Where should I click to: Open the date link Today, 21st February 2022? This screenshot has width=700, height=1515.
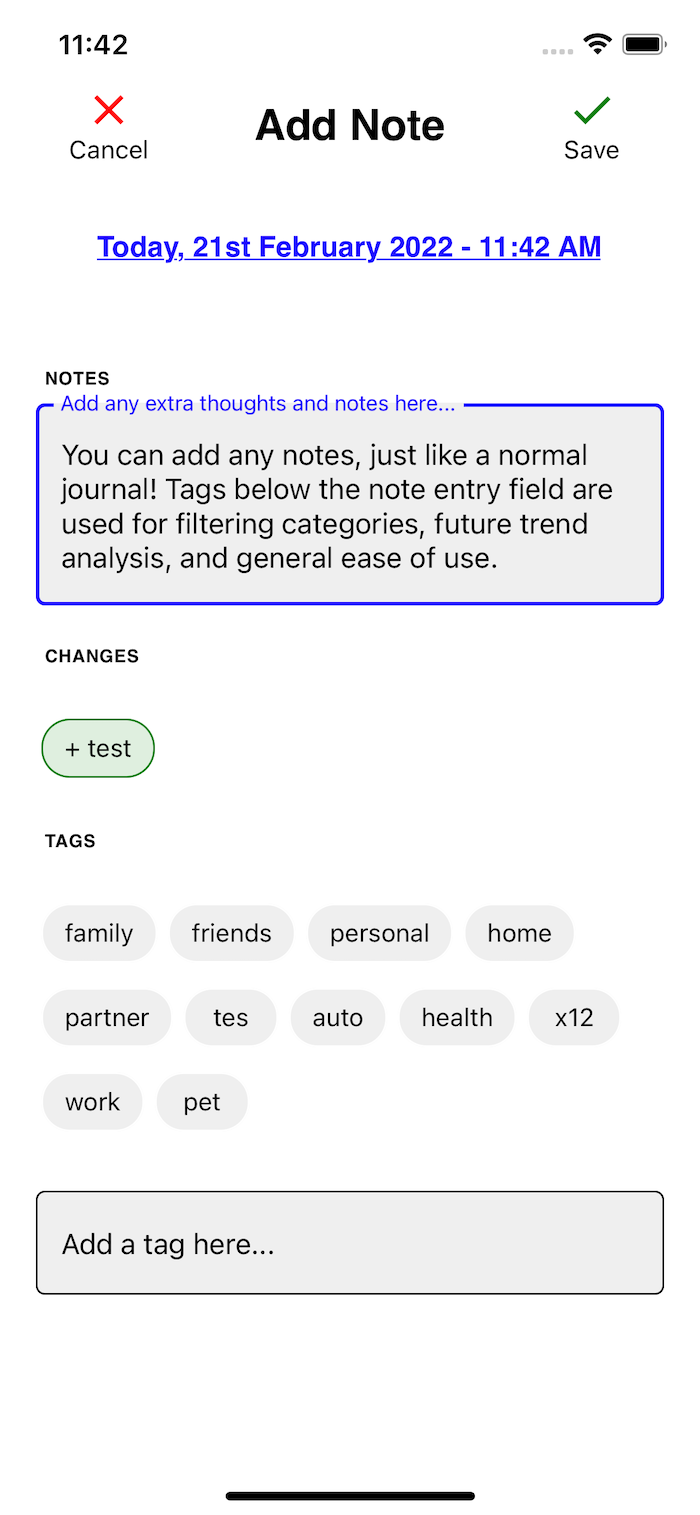click(349, 247)
